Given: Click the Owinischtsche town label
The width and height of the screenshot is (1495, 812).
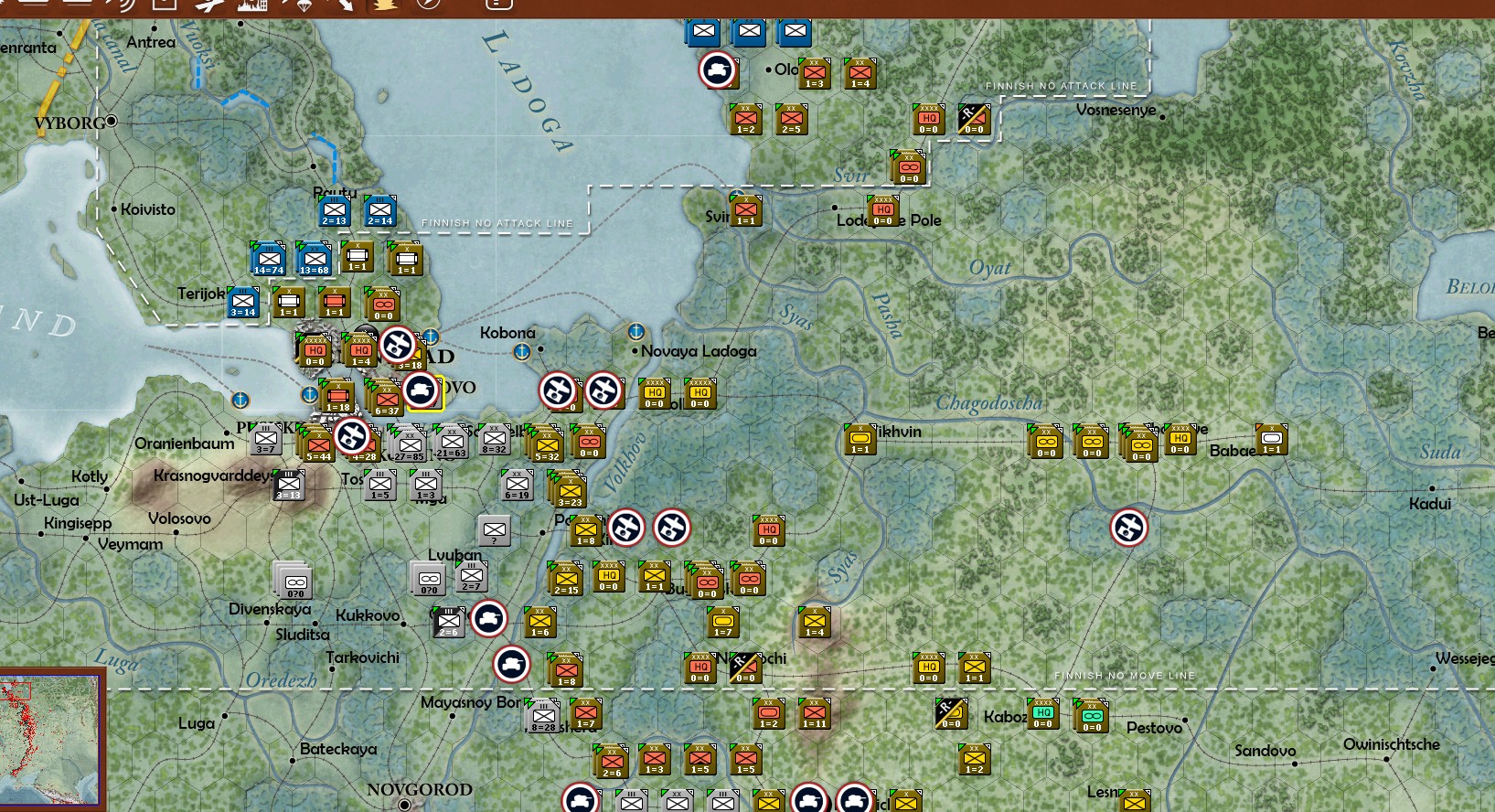Looking at the screenshot, I should (x=1392, y=744).
